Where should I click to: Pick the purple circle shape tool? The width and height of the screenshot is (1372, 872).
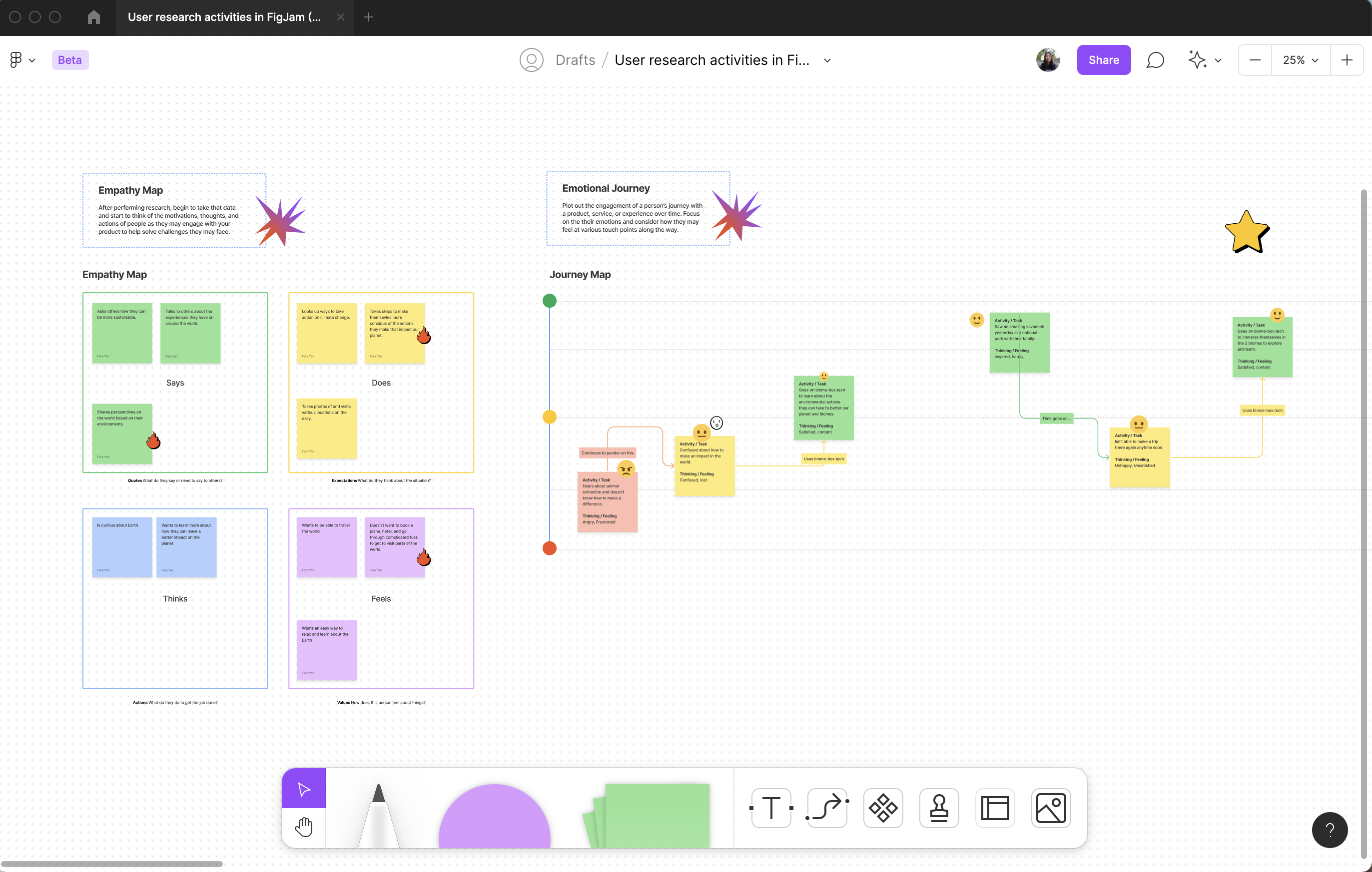point(494,818)
